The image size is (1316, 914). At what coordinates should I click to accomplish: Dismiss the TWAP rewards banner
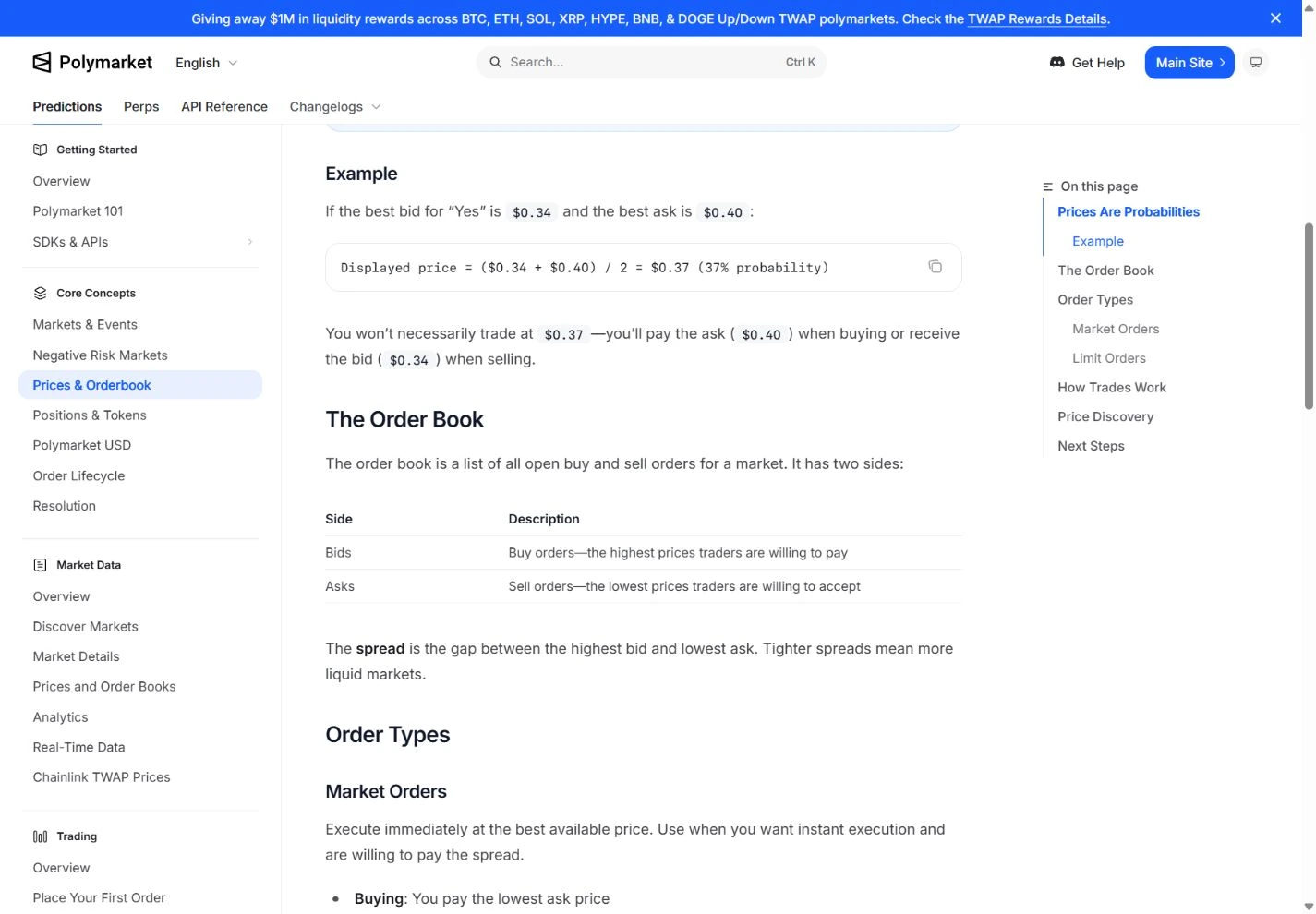[1275, 18]
